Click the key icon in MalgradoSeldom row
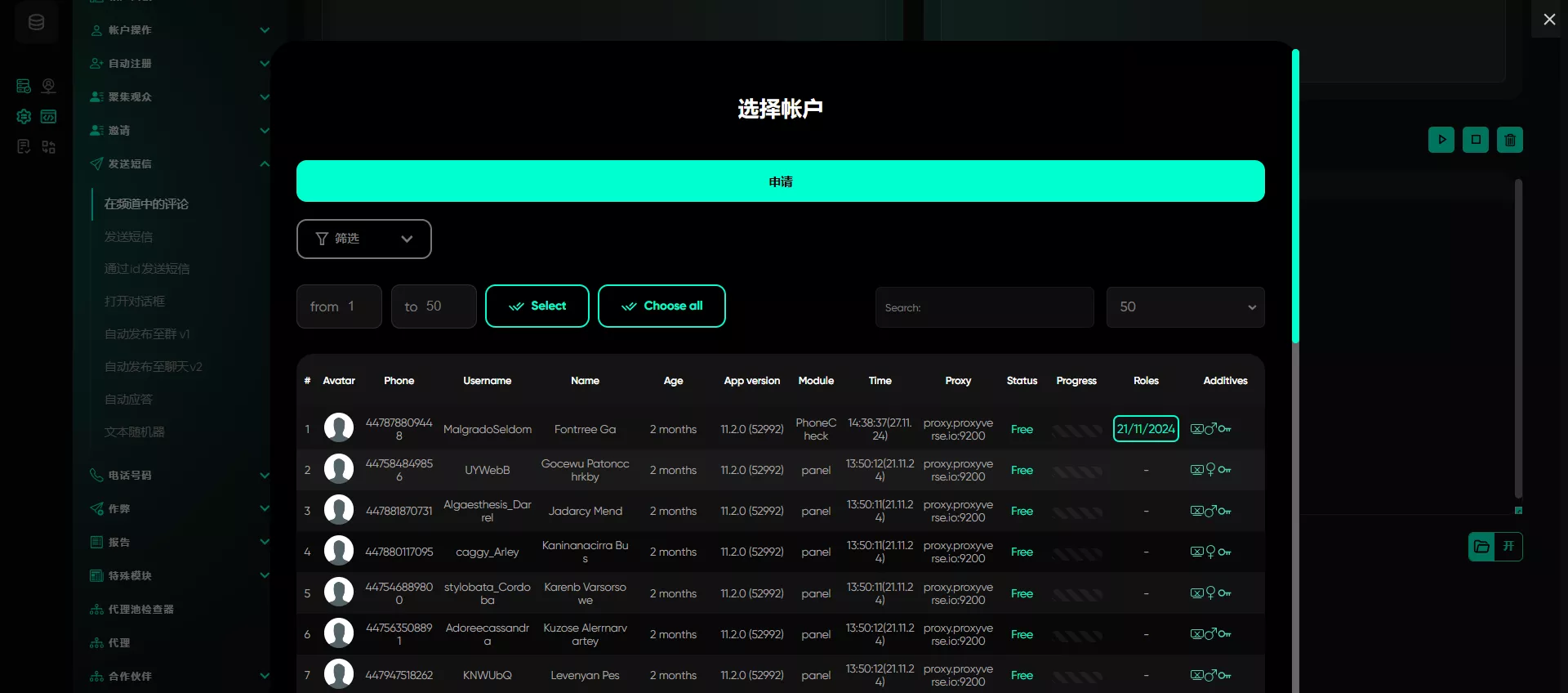The image size is (1568, 693). (1225, 429)
